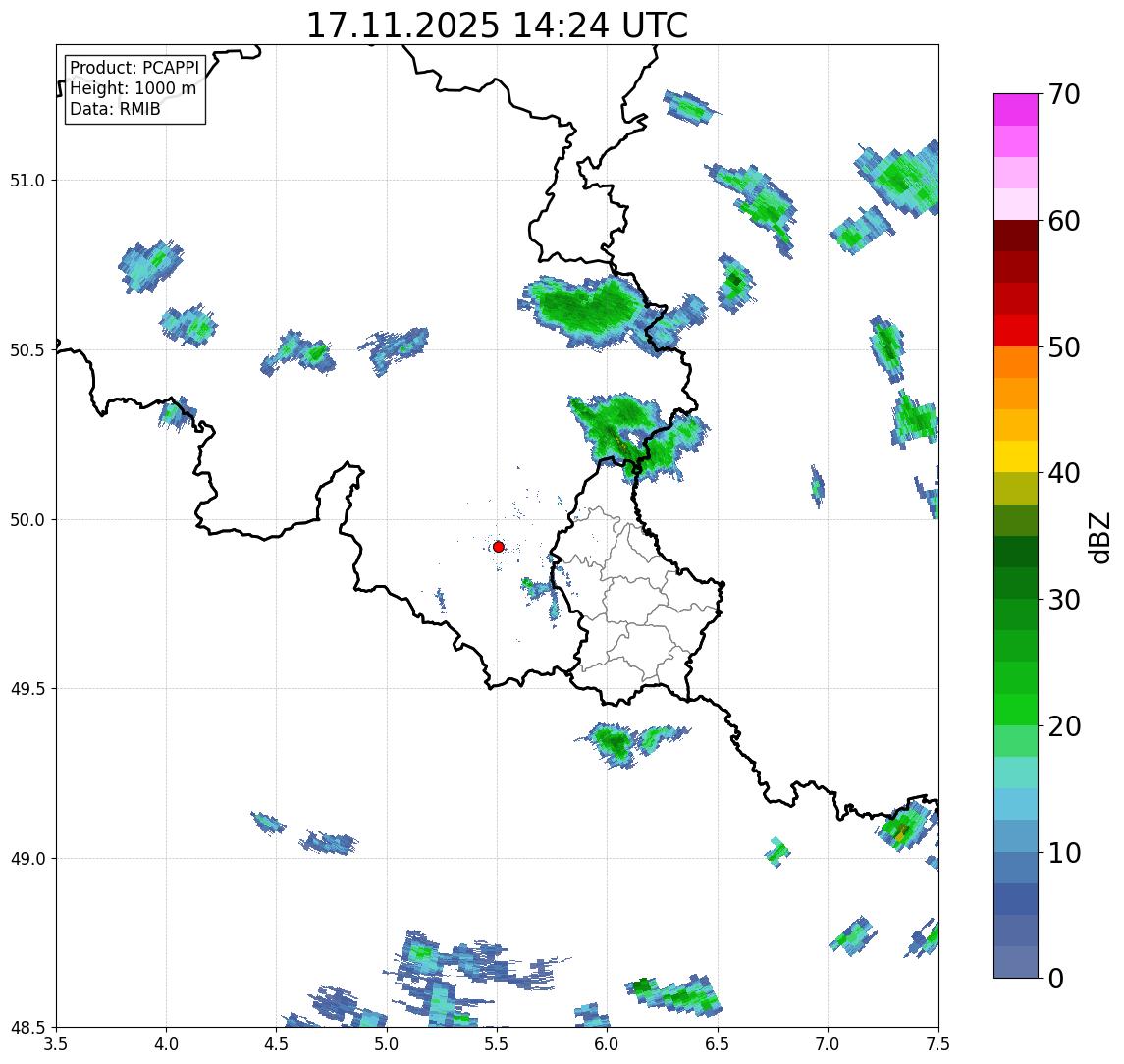Click the latitude axis label 49.0
The height and width of the screenshot is (1064, 1124).
27,858
